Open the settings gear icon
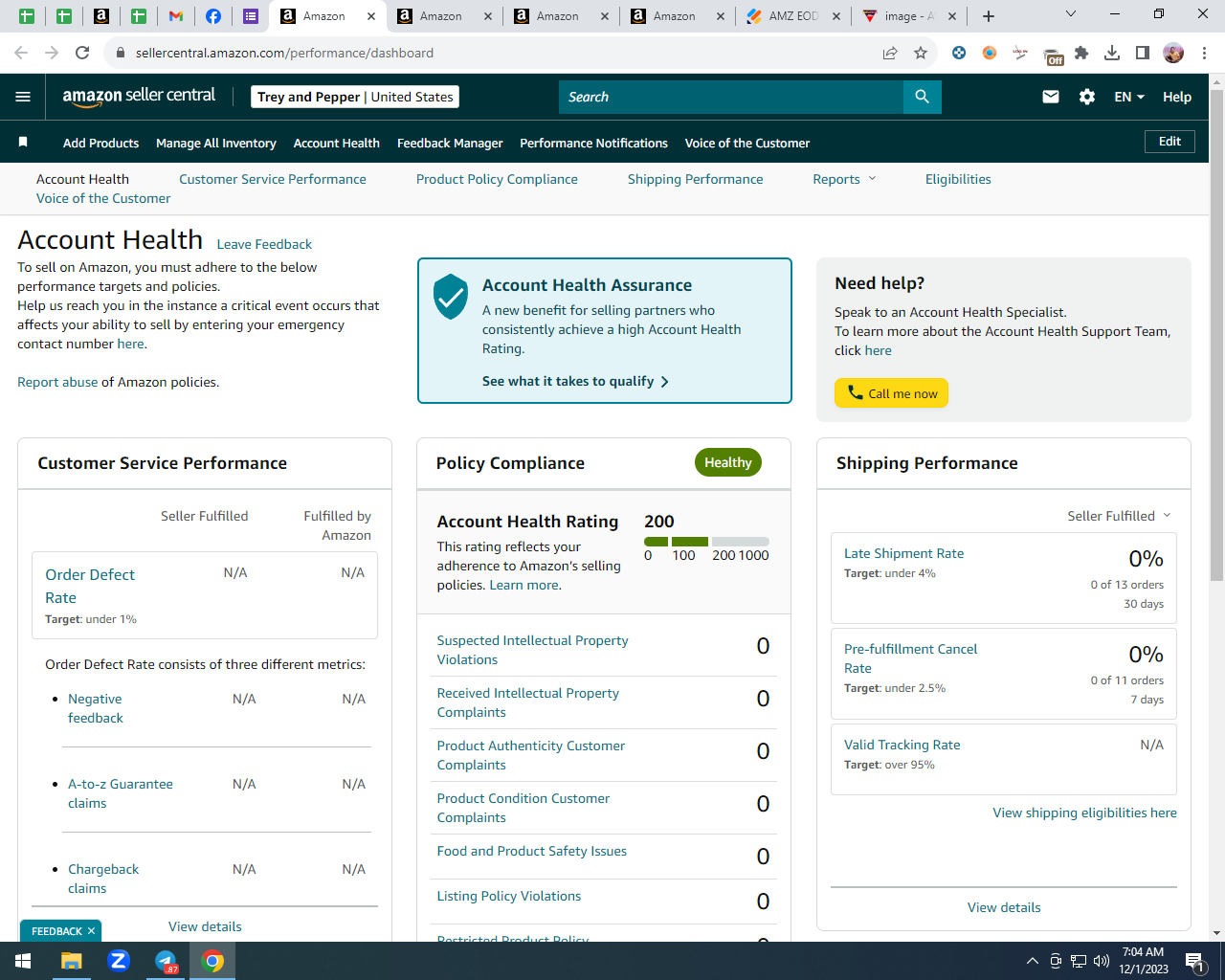The height and width of the screenshot is (980, 1225). 1087,97
